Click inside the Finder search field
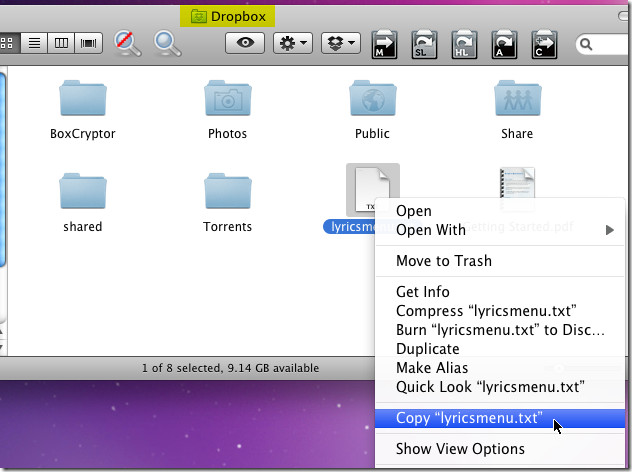This screenshot has height=472, width=632. (608, 44)
